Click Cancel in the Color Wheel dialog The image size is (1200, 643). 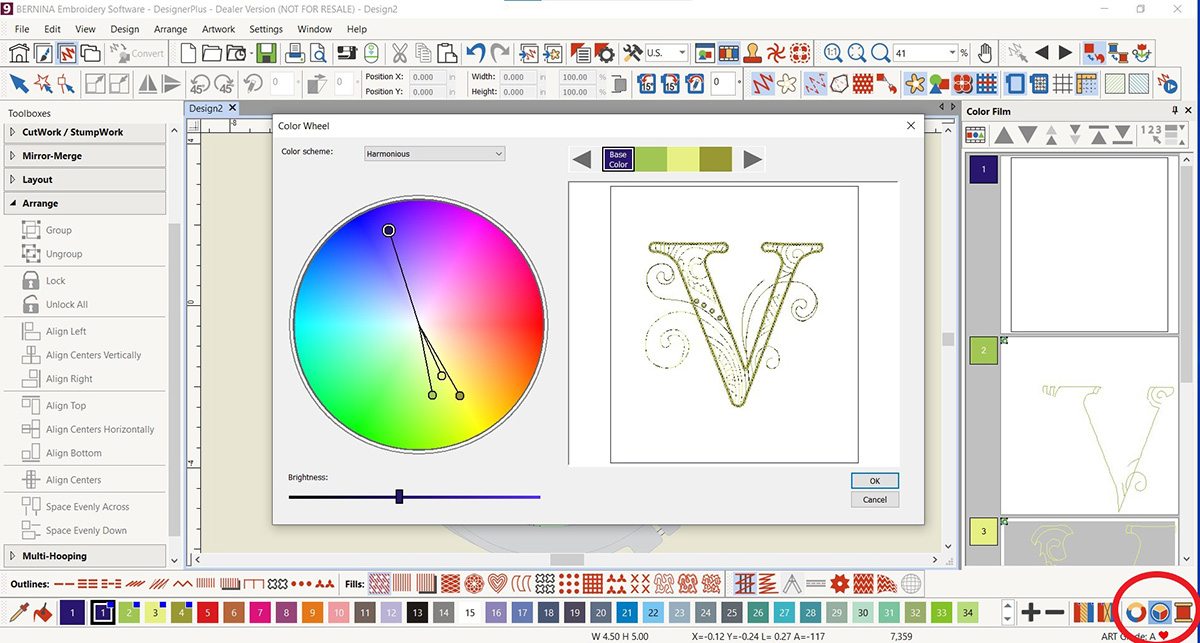(x=875, y=499)
